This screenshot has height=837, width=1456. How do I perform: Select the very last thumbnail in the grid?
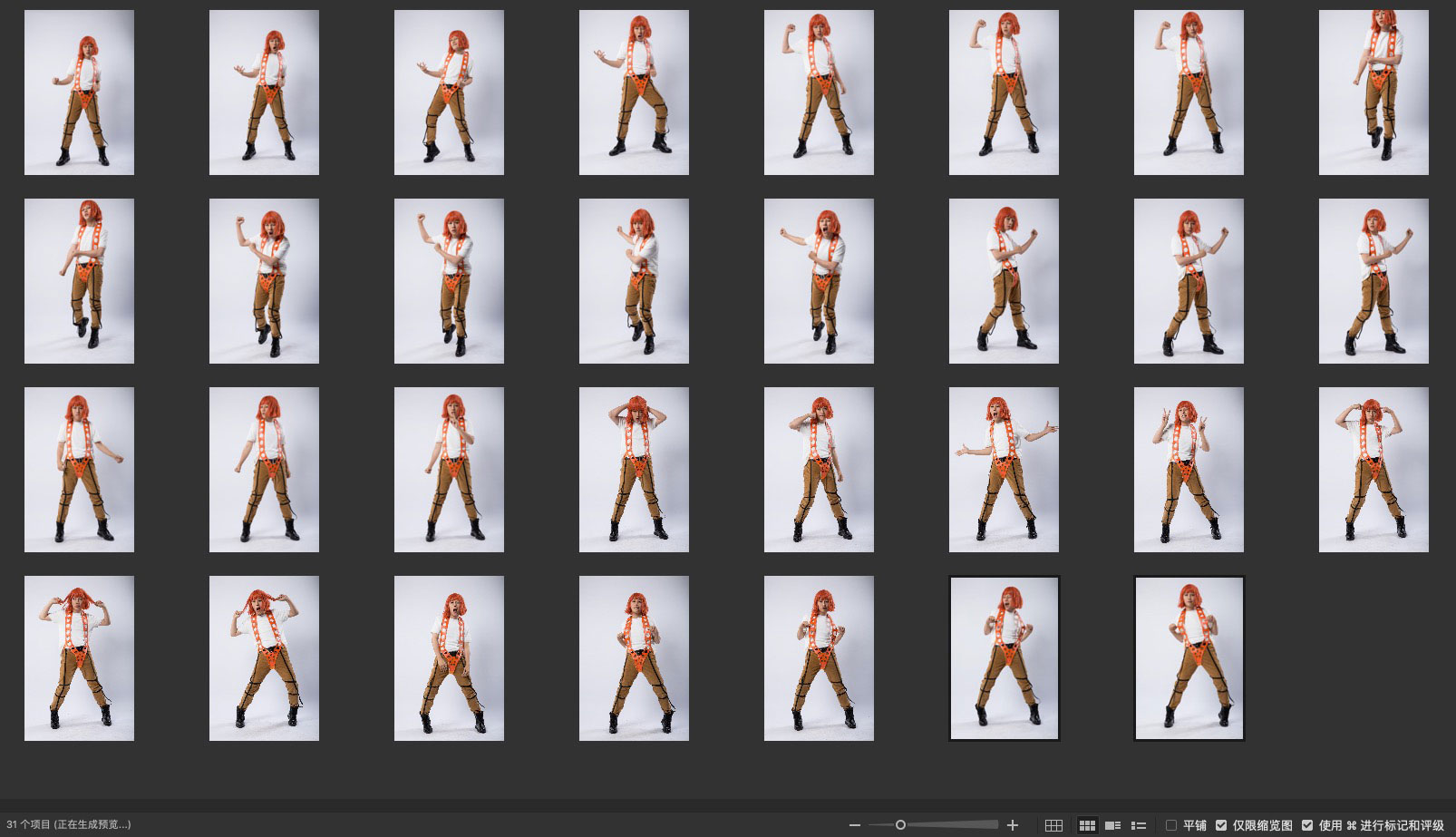click(x=1189, y=658)
